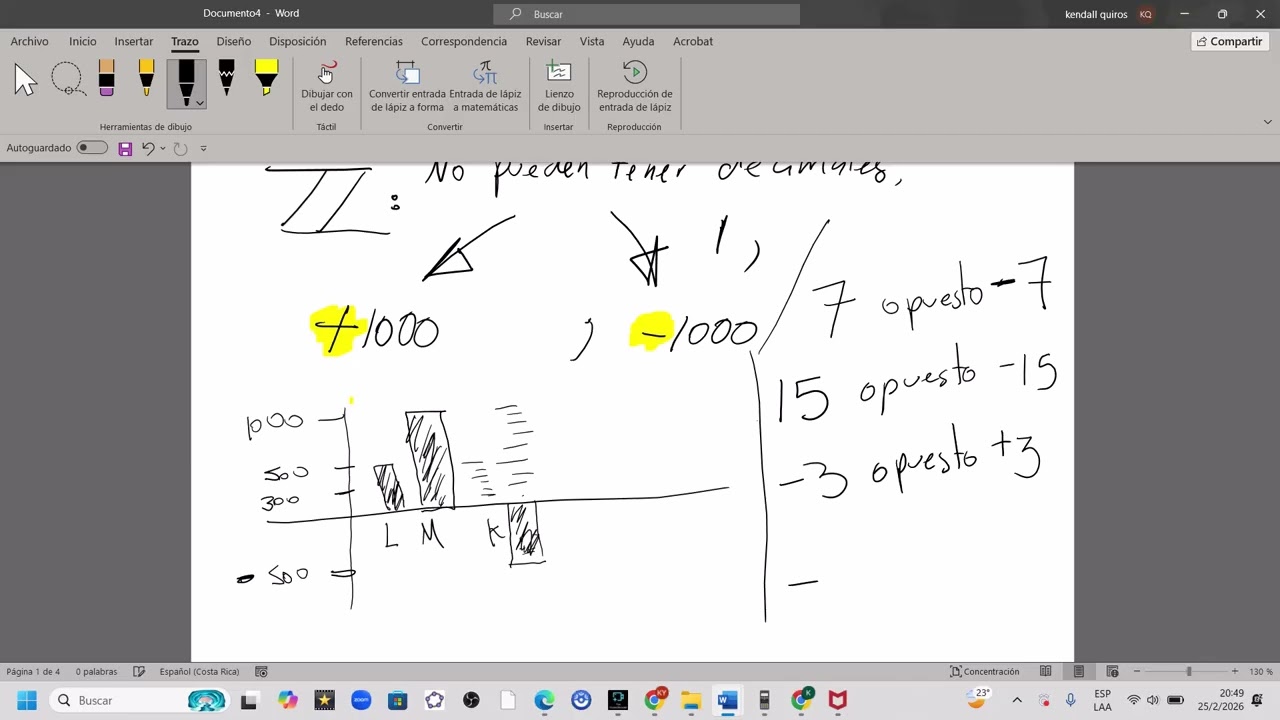Click the zoom in plus button

(1235, 672)
